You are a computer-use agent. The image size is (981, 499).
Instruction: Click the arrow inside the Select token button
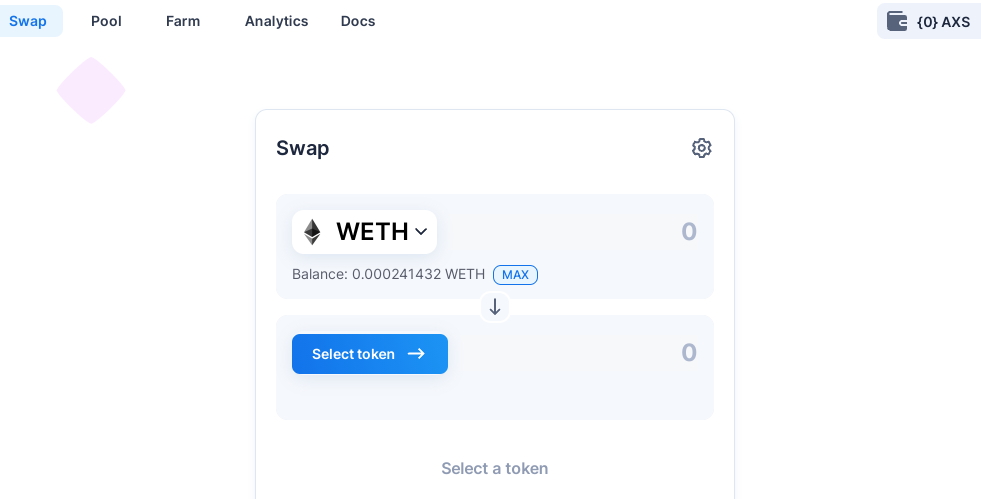tap(416, 354)
